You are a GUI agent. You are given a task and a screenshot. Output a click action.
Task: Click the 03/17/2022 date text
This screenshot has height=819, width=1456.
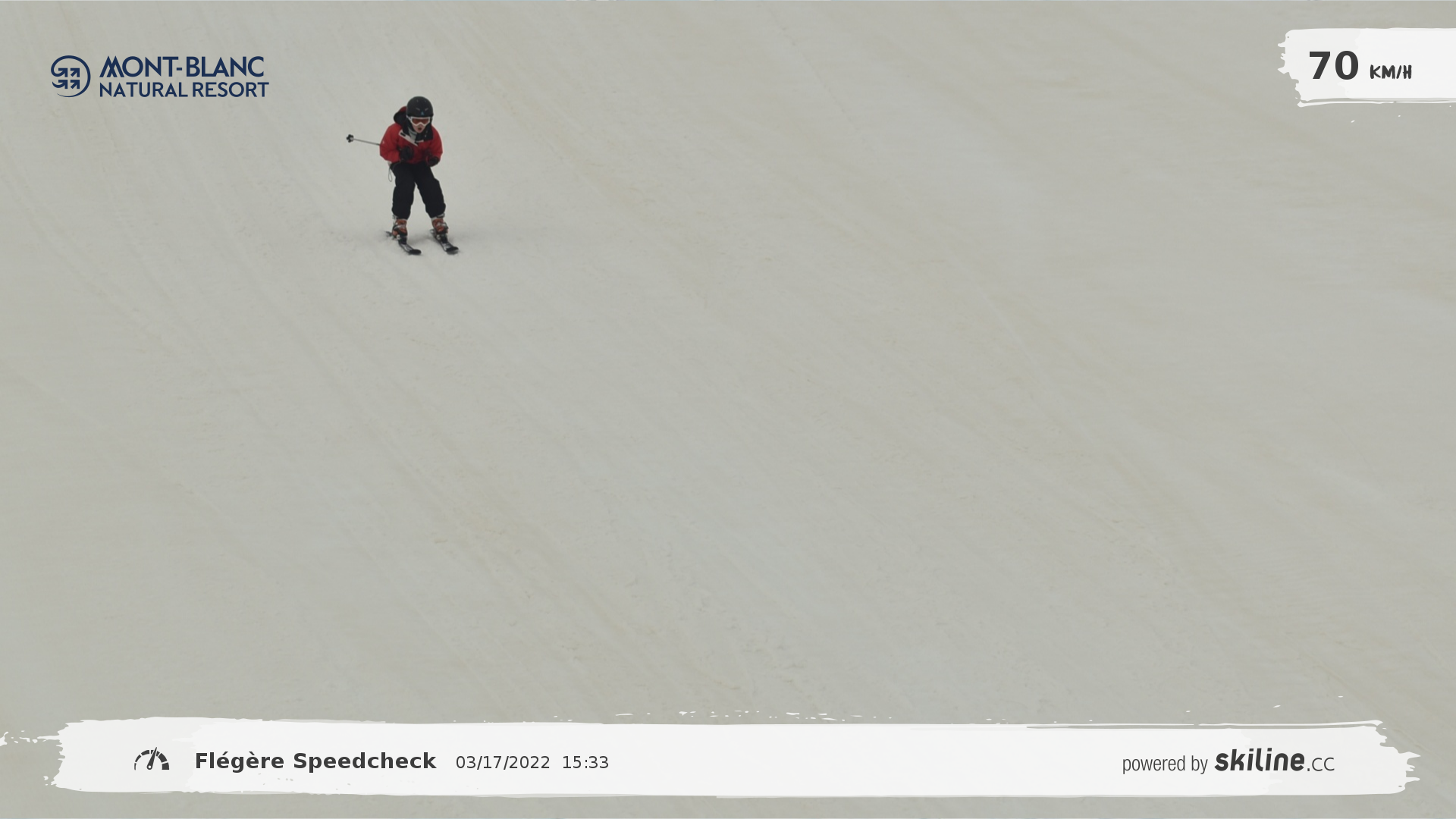click(503, 763)
